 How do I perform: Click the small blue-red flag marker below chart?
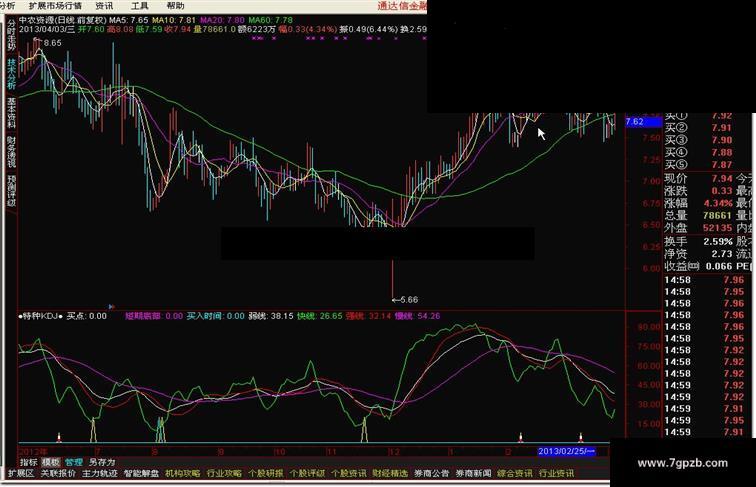point(112,306)
